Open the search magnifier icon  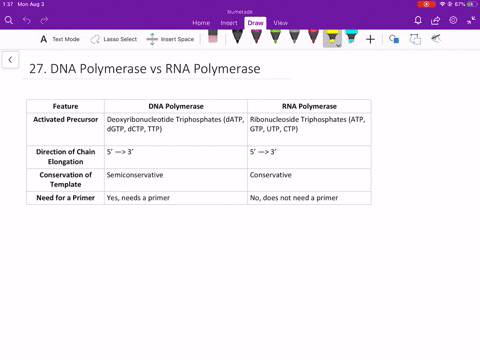[9, 21]
